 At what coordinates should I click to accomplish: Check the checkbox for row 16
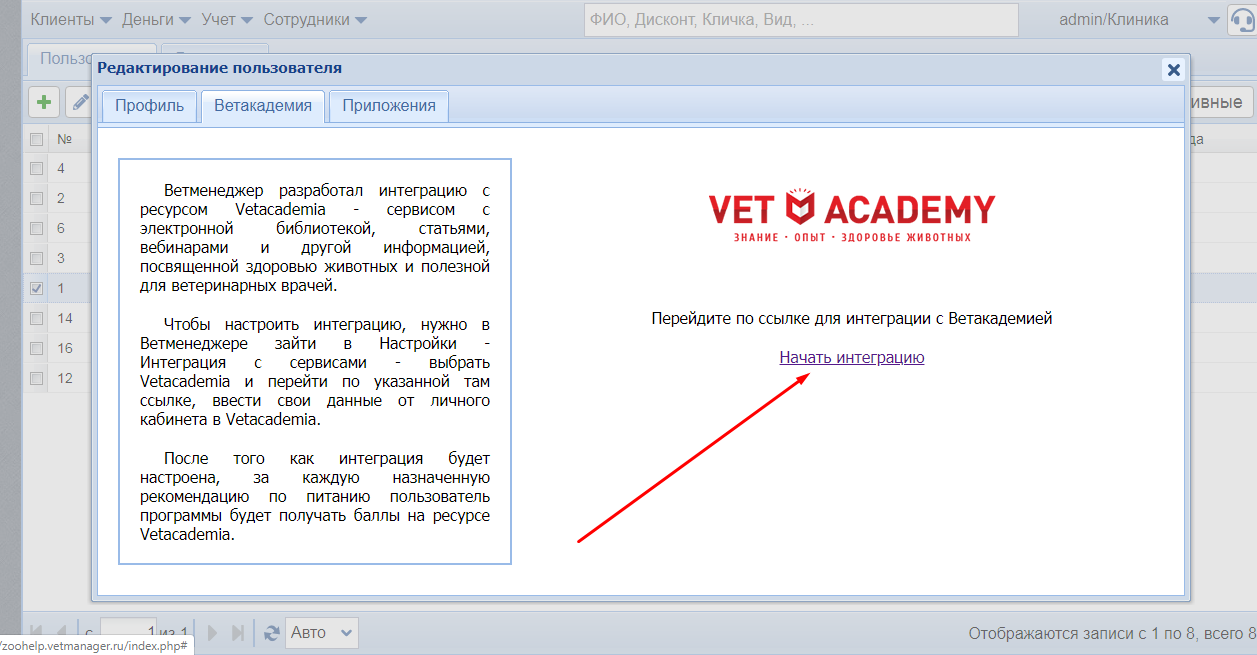tap(37, 348)
